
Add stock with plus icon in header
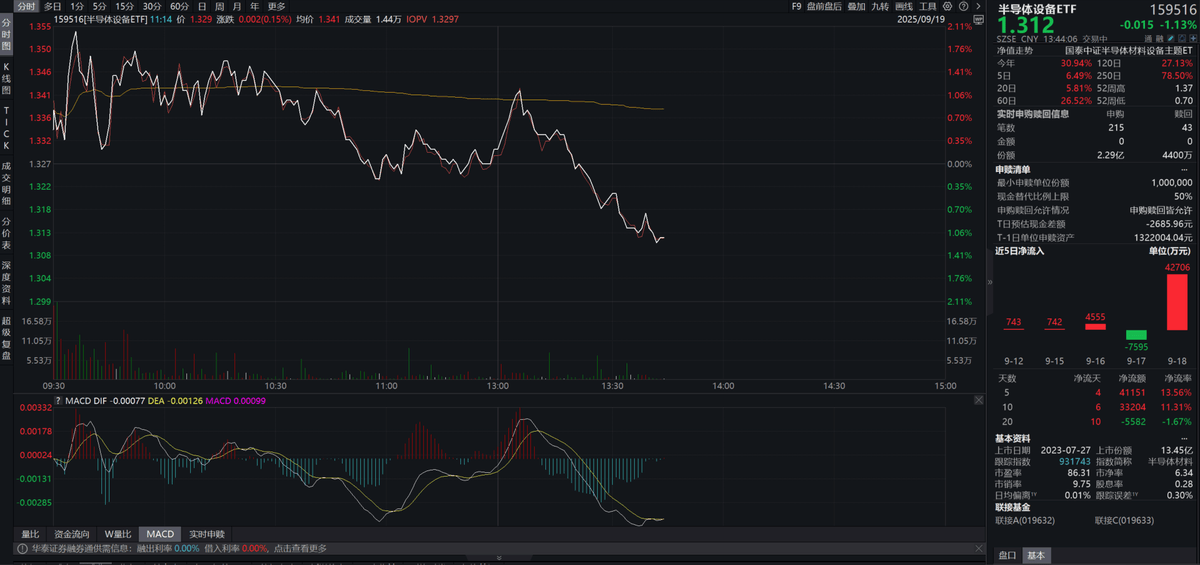[x=1191, y=36]
